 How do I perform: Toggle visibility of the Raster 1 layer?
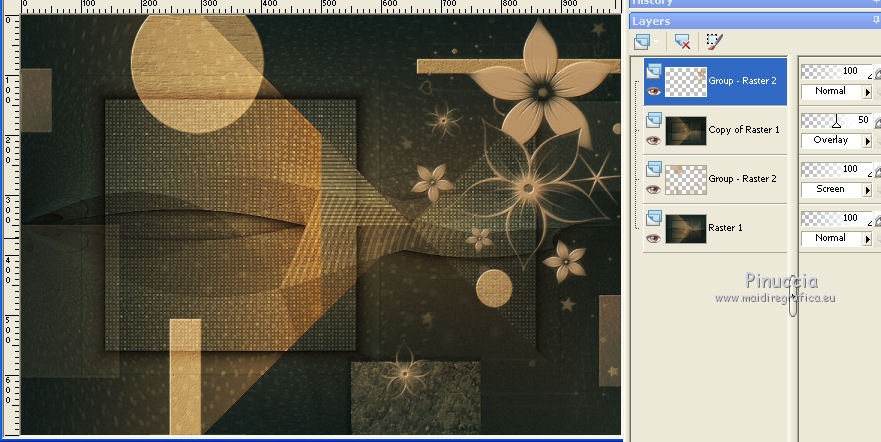(654, 237)
